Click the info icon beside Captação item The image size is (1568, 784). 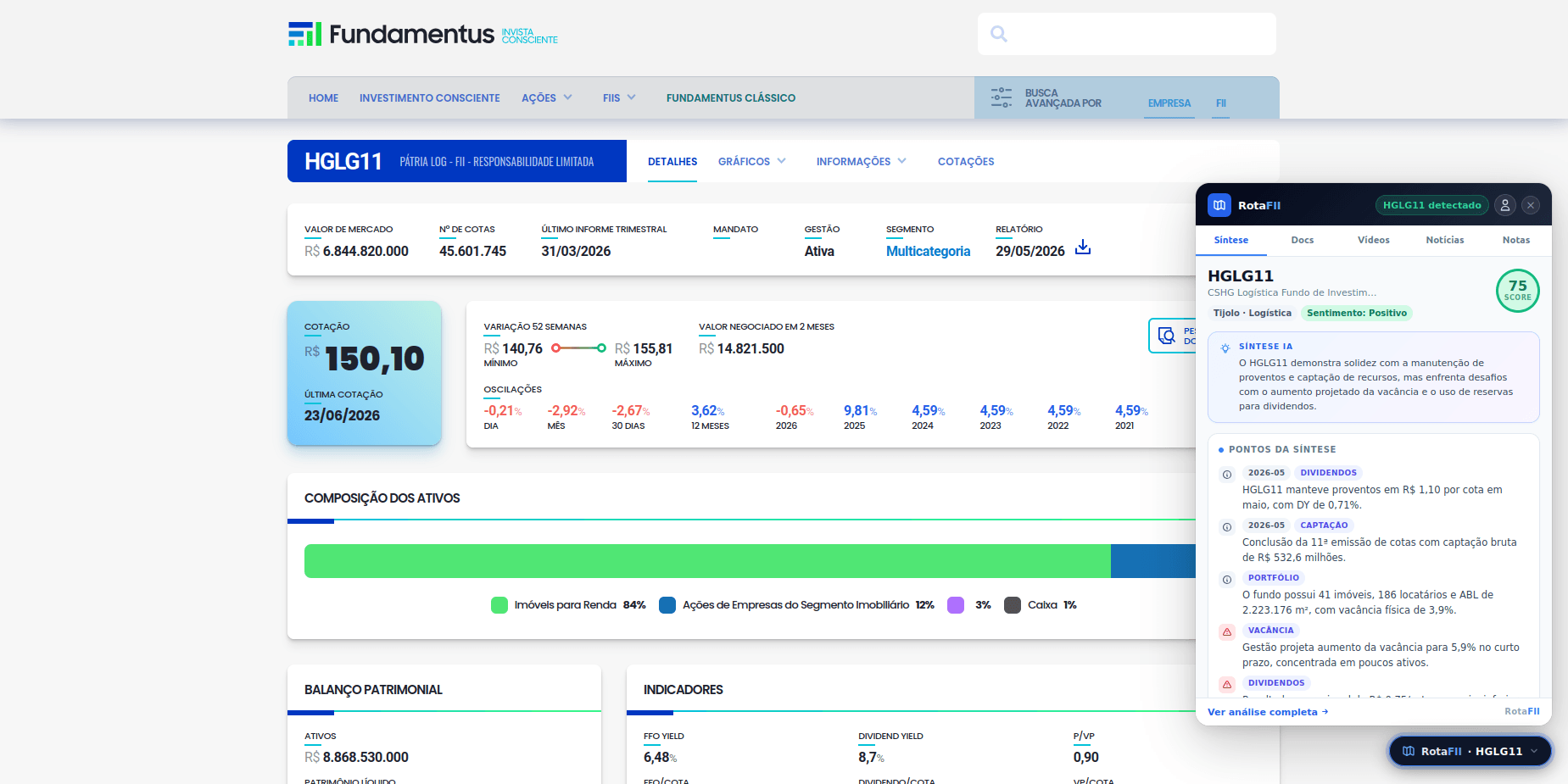click(x=1226, y=527)
